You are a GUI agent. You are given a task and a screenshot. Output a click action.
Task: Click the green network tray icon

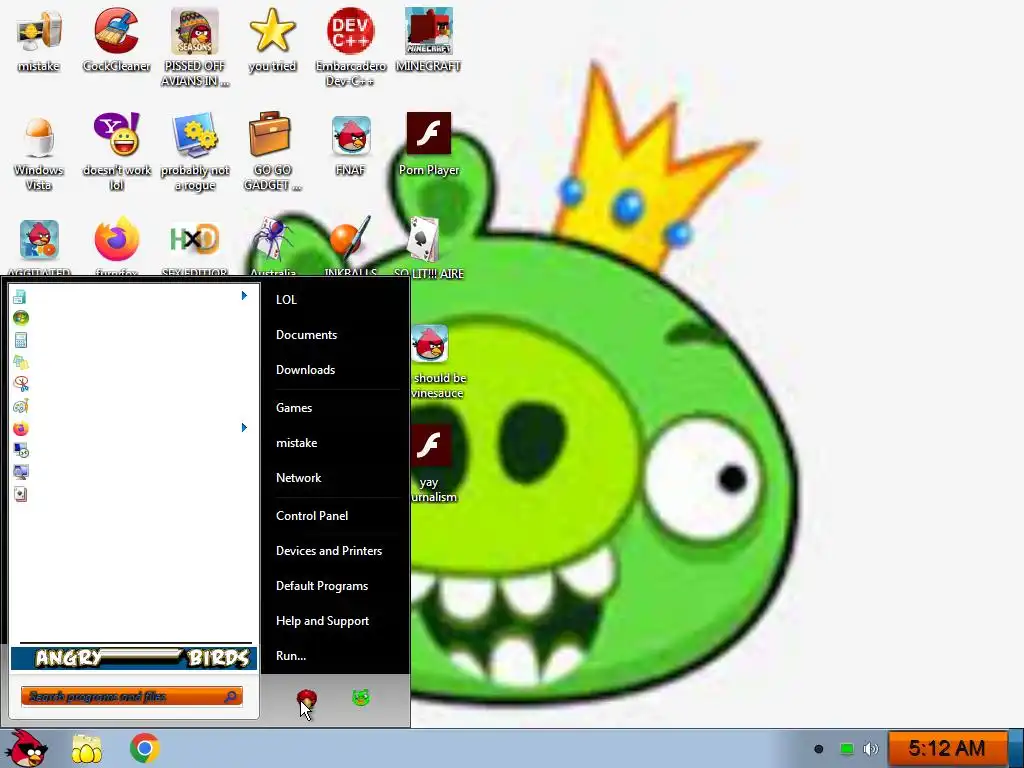point(846,749)
